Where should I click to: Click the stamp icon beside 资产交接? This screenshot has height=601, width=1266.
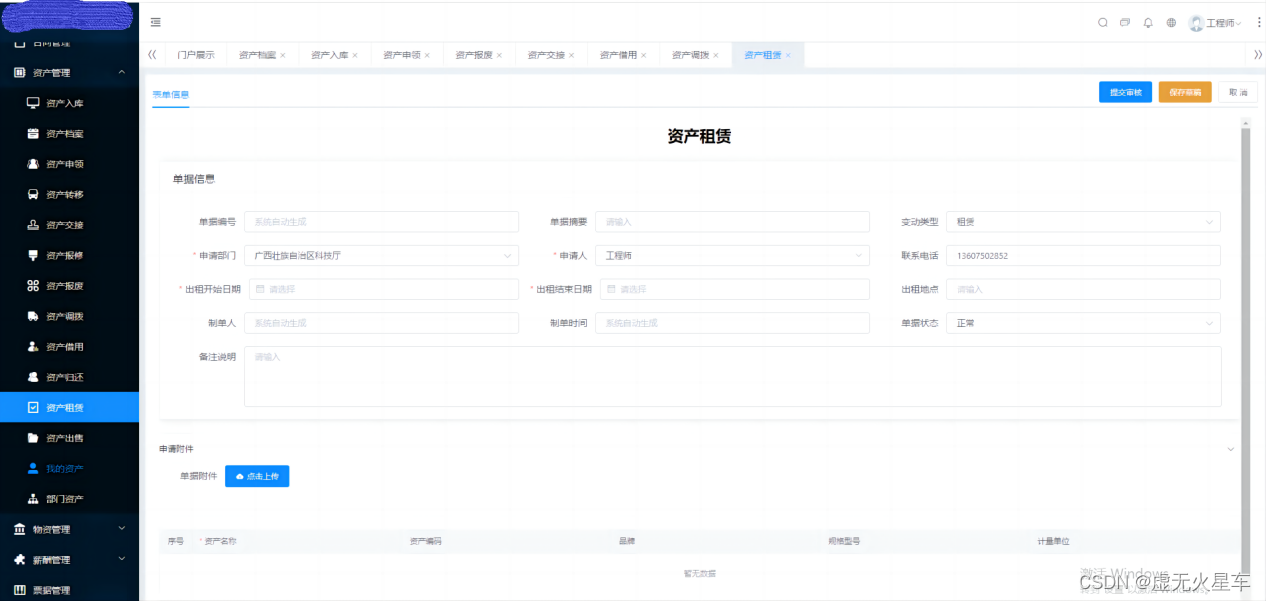33,225
